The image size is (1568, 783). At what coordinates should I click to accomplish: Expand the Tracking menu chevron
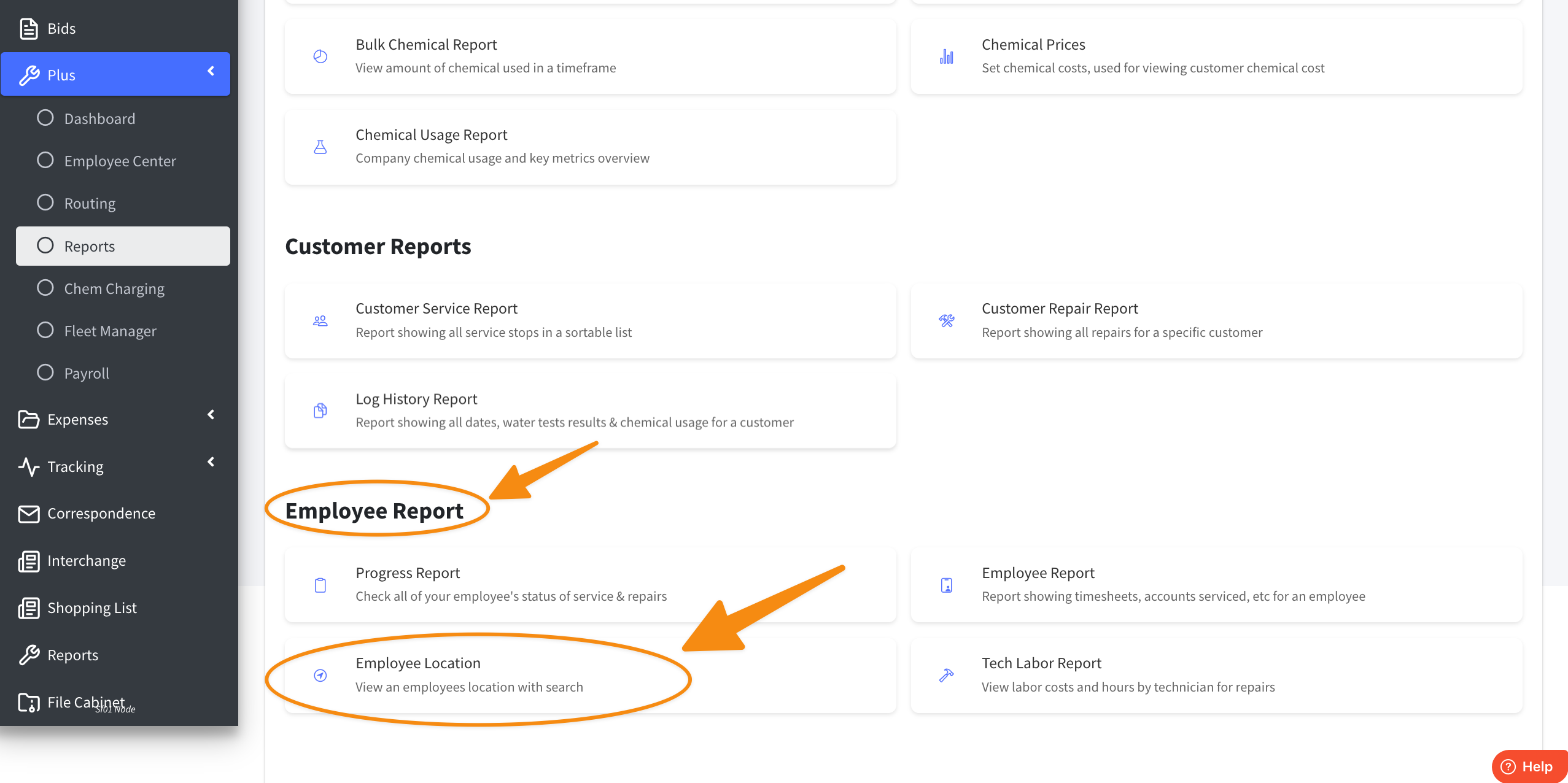[x=211, y=462]
